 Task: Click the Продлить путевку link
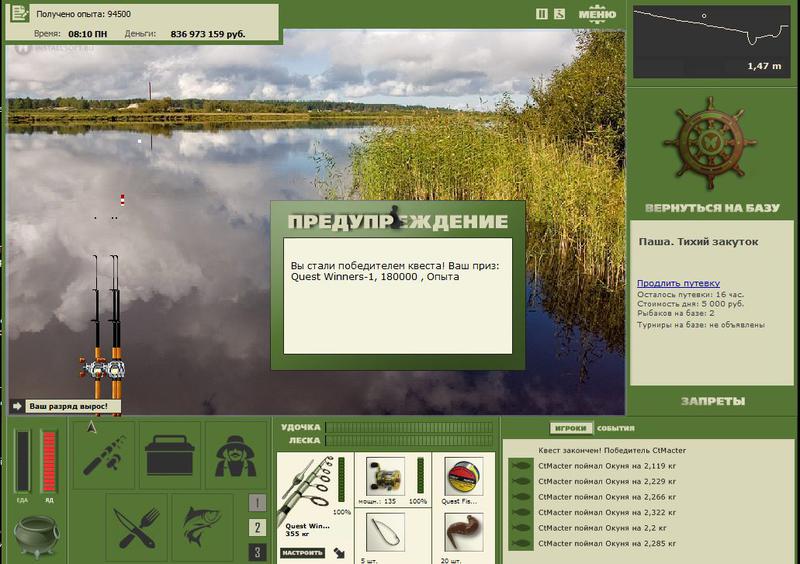[678, 283]
